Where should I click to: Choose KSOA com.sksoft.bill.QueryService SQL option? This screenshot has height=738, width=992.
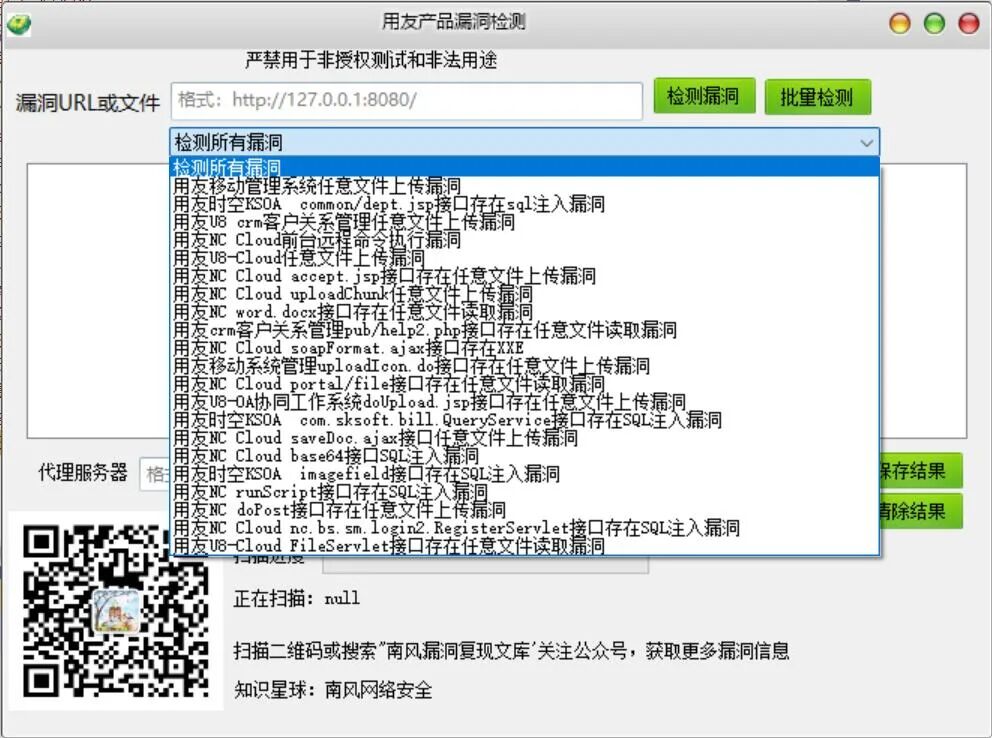(x=524, y=419)
